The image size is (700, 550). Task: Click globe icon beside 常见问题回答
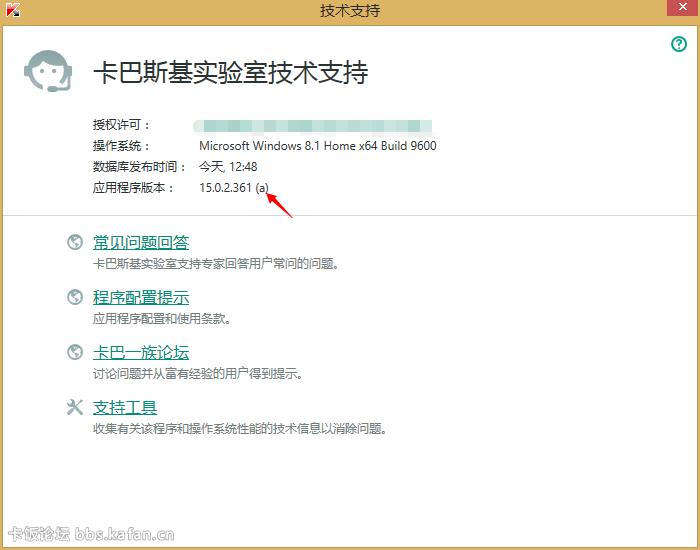click(75, 242)
